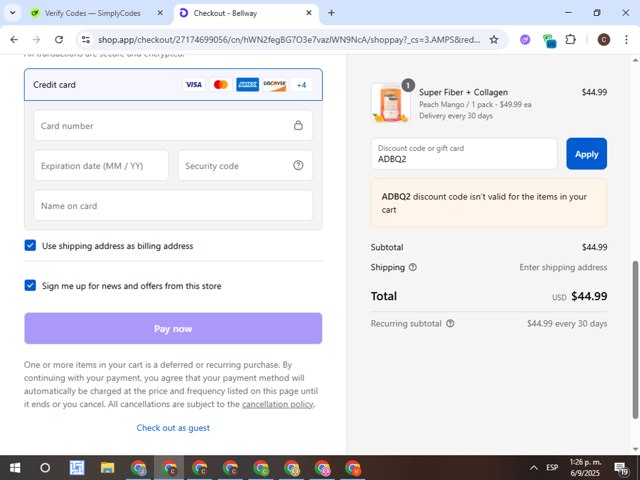Click the ESP language indicator
The height and width of the screenshot is (480, 640).
pos(552,468)
